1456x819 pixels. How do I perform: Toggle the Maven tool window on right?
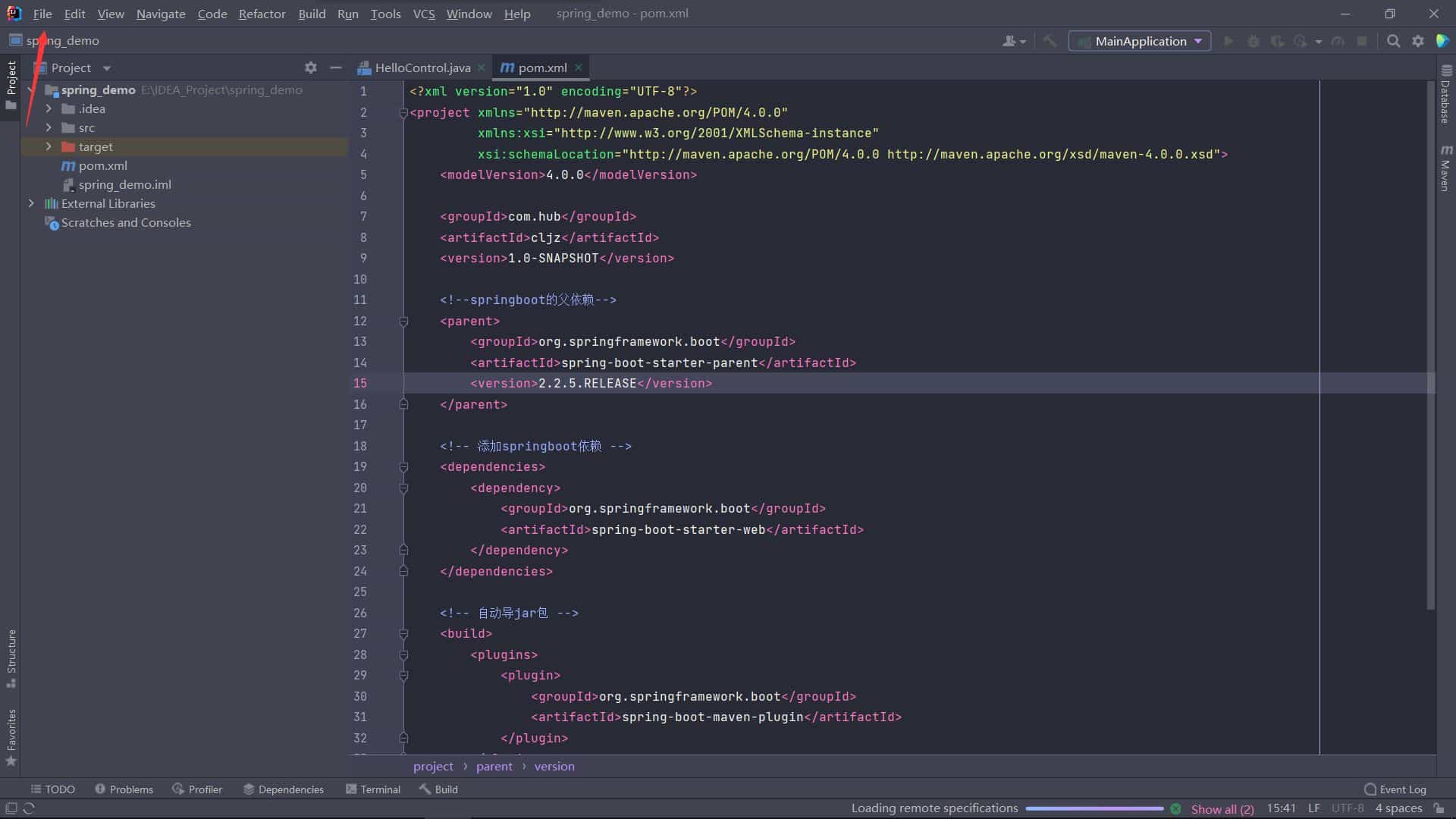pyautogui.click(x=1445, y=168)
